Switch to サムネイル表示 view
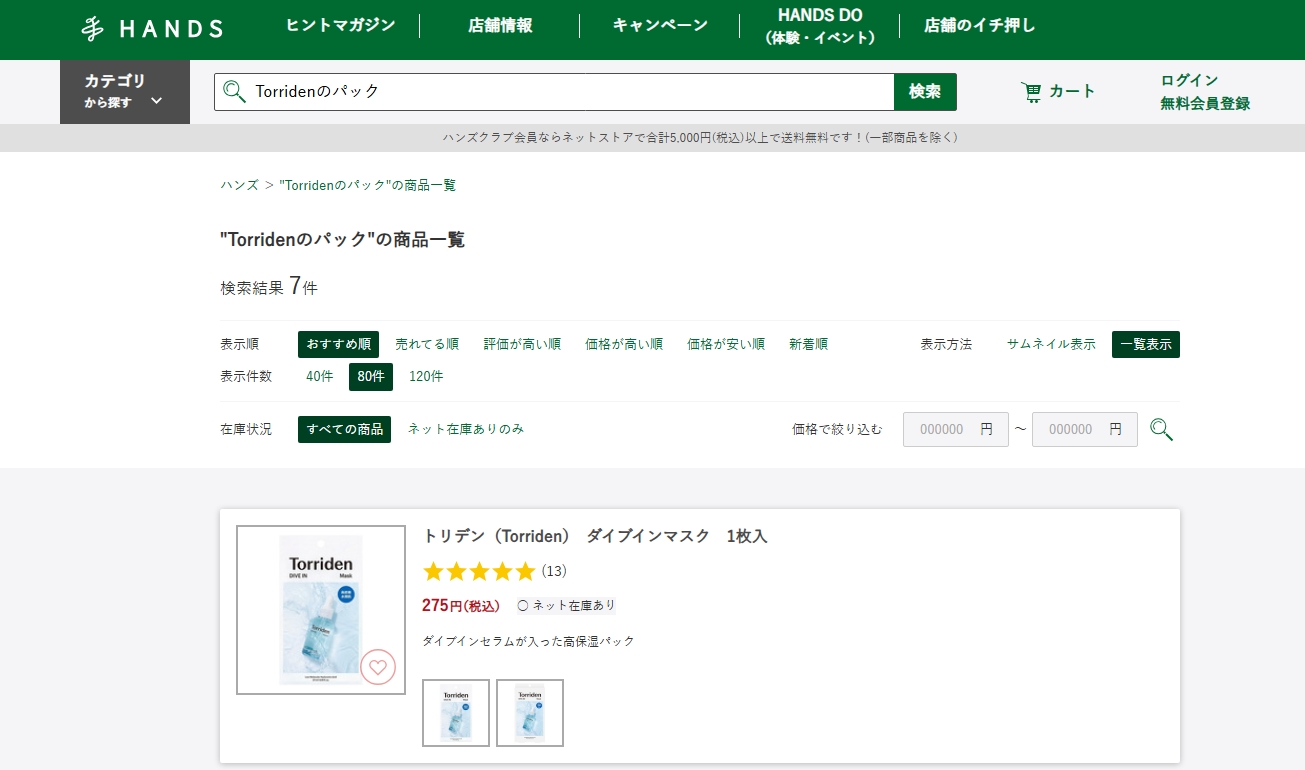This screenshot has width=1305, height=770. tap(1051, 344)
